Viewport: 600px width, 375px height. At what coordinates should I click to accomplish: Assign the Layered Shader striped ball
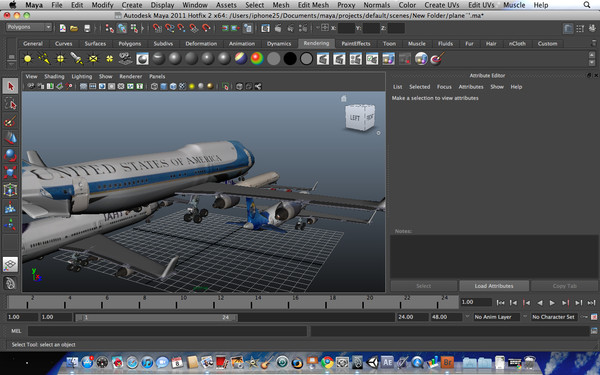click(x=241, y=59)
